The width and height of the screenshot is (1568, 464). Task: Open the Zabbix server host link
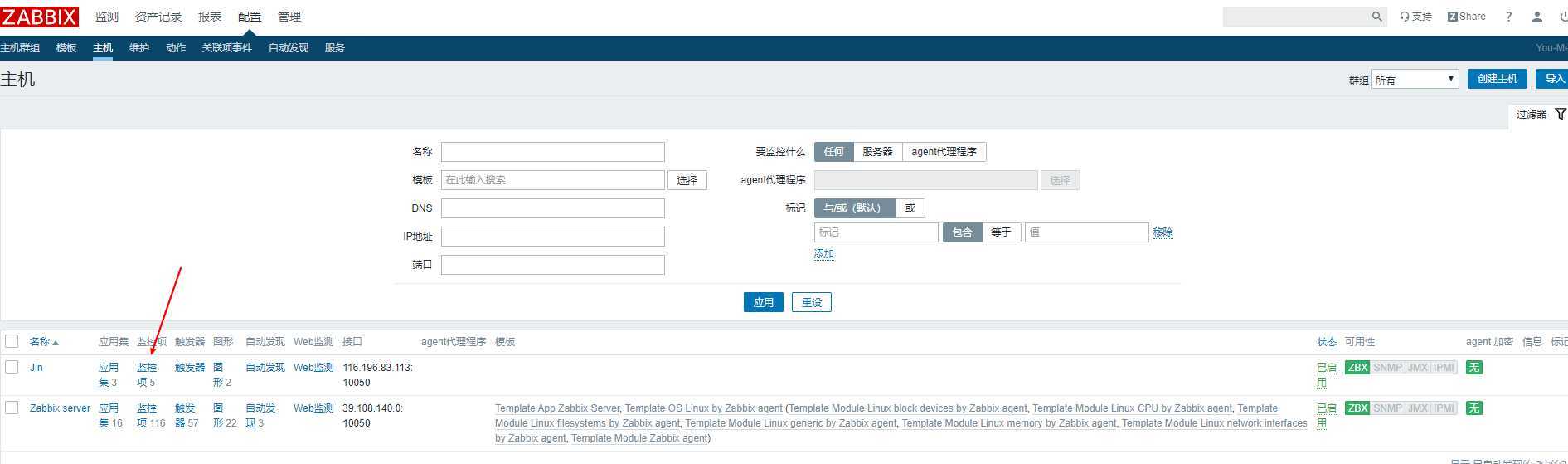(61, 408)
